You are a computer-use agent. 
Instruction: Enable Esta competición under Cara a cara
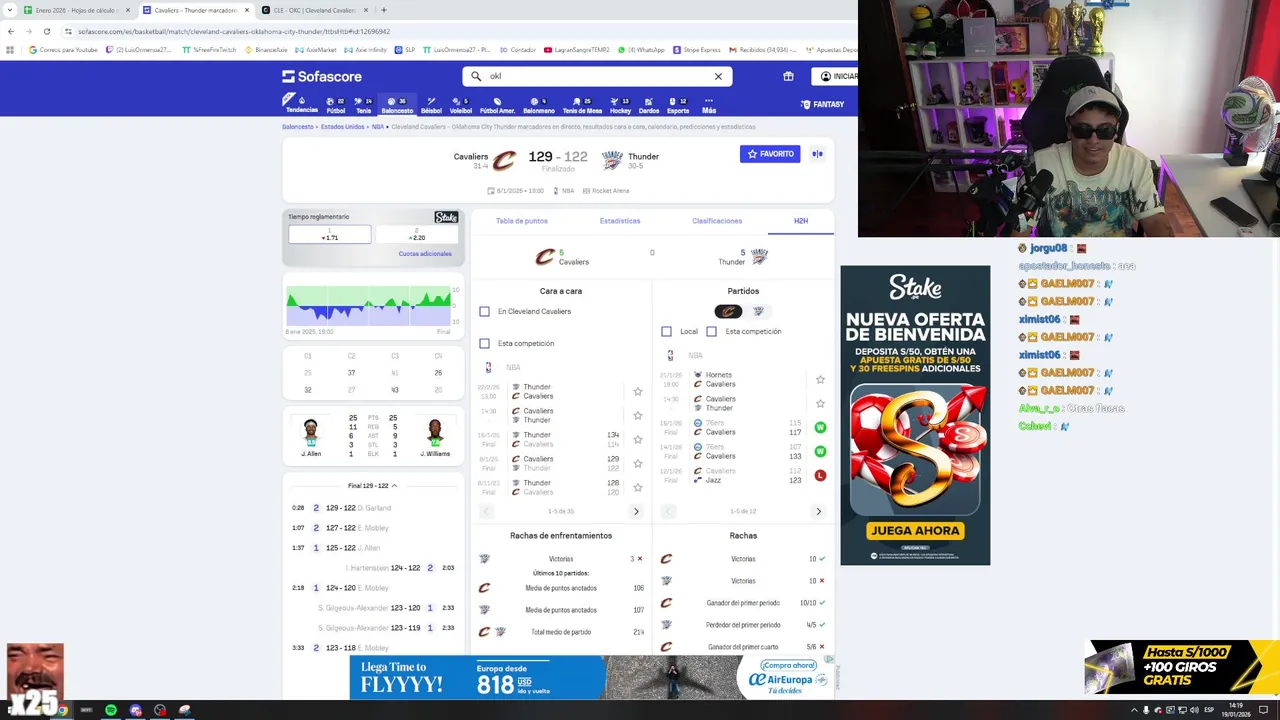pyautogui.click(x=484, y=343)
